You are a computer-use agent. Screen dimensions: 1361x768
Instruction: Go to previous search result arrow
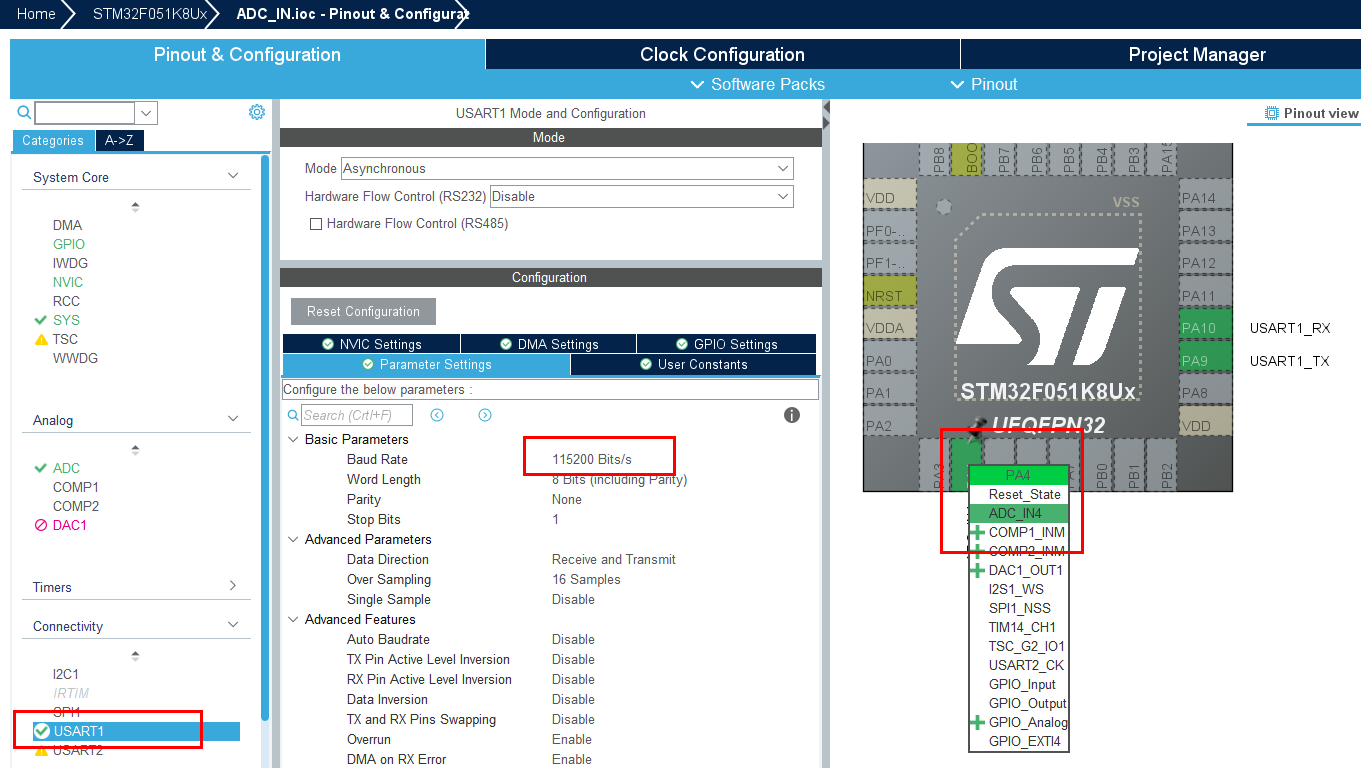(437, 415)
